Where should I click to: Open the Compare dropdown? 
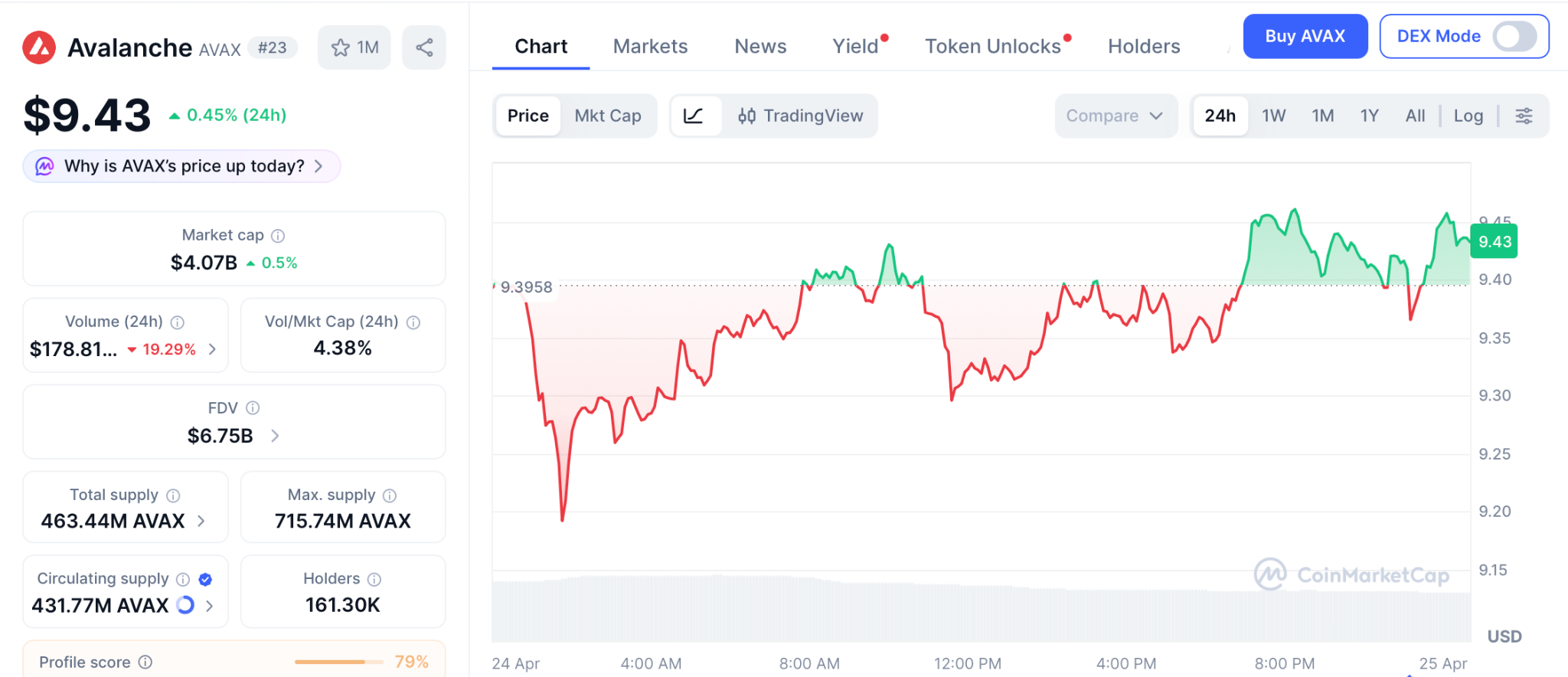click(1114, 116)
